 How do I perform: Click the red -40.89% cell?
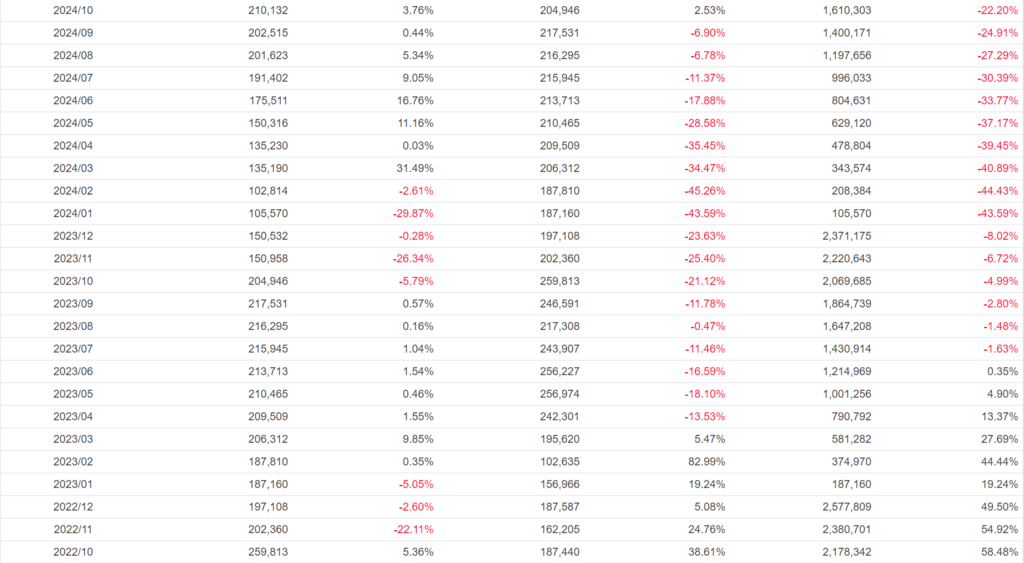[x=996, y=168]
